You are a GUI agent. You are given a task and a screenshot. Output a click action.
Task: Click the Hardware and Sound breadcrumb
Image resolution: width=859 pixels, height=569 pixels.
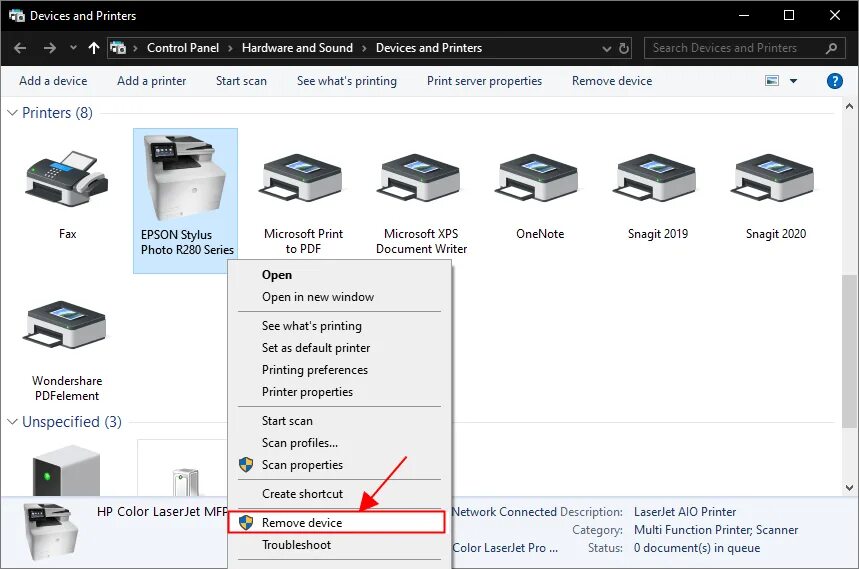coord(297,48)
